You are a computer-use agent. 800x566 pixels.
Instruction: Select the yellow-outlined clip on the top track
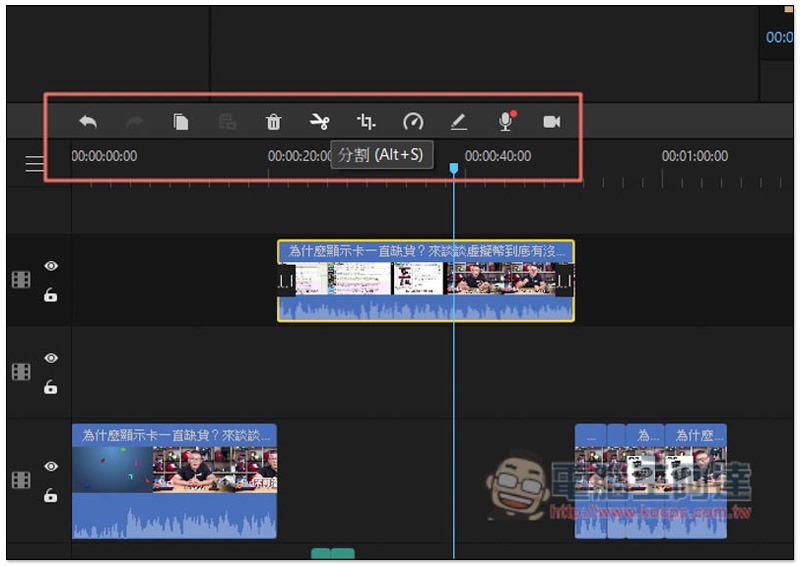click(x=425, y=281)
